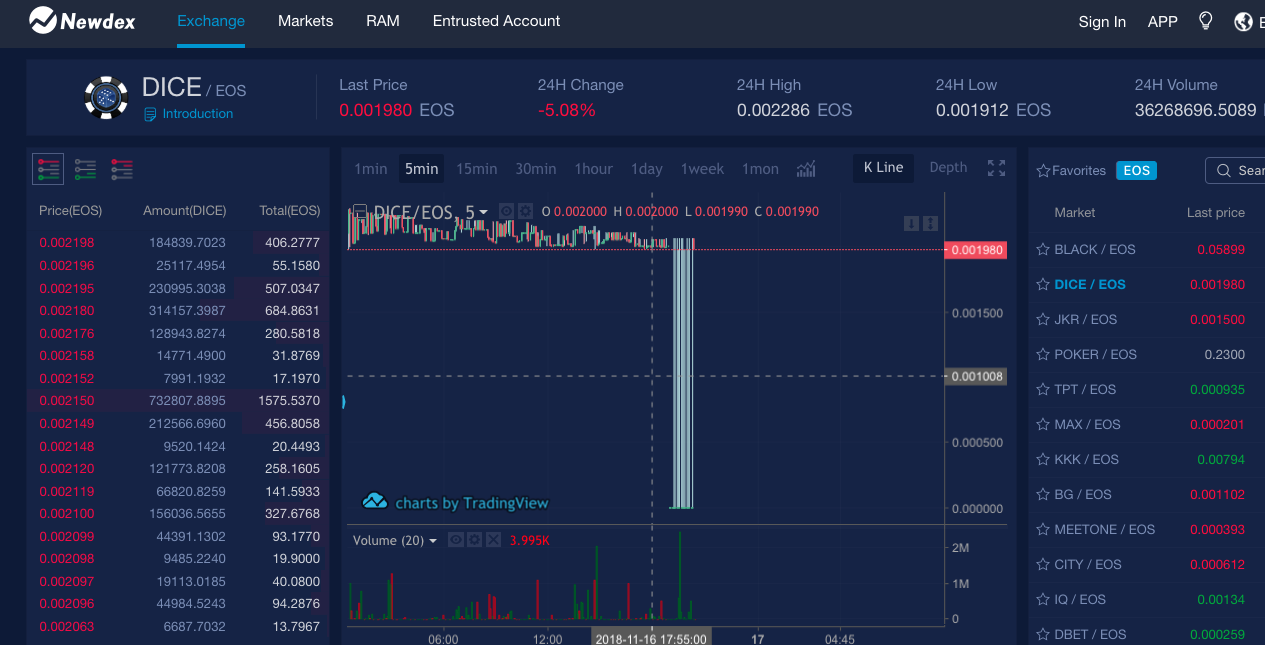Select sell order at price 0.002100
1265x645 pixels.
tap(179, 514)
